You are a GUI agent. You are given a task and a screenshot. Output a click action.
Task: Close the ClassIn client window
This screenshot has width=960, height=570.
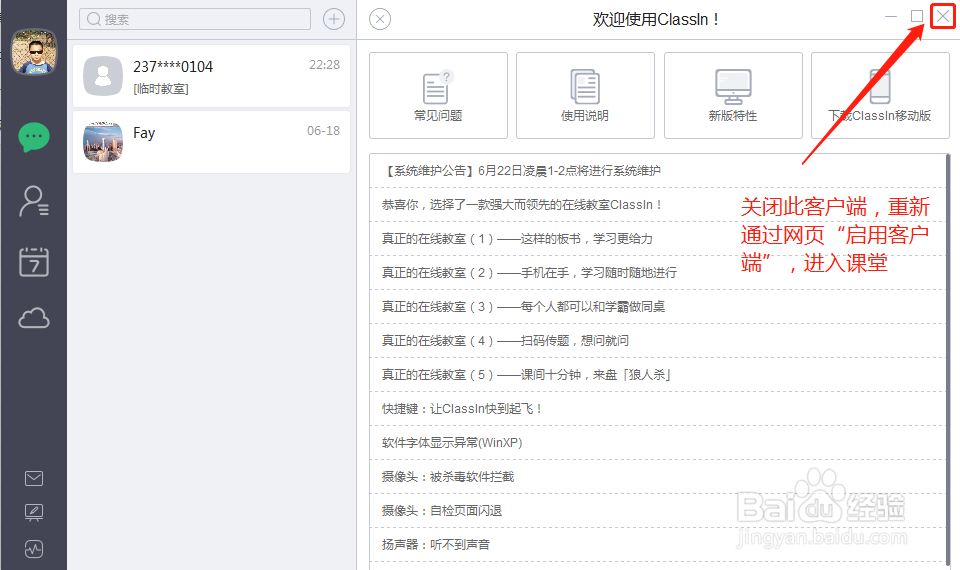pos(943,17)
